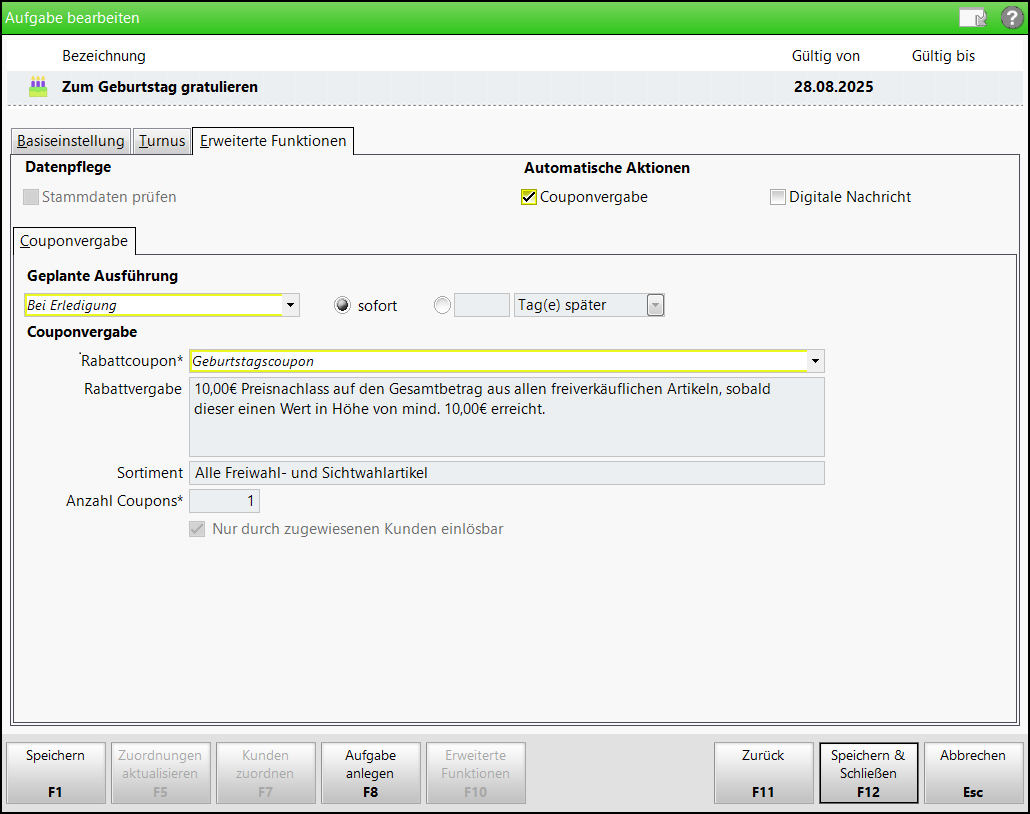The height and width of the screenshot is (814, 1030).
Task: Open the Rabattcoupon dropdown list
Action: coord(816,361)
